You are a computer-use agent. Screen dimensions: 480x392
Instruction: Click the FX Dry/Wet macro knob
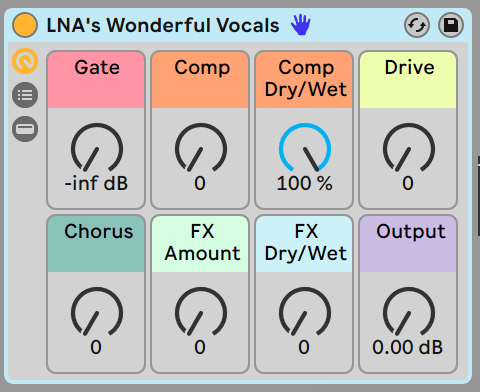305,311
